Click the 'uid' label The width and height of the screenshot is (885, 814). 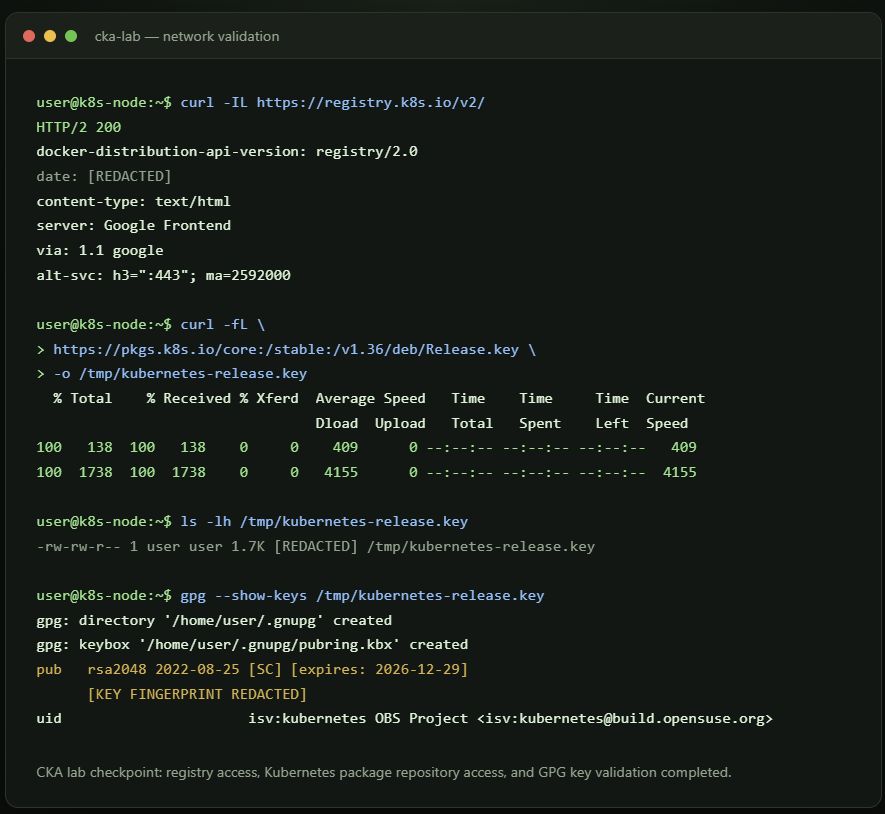point(49,719)
